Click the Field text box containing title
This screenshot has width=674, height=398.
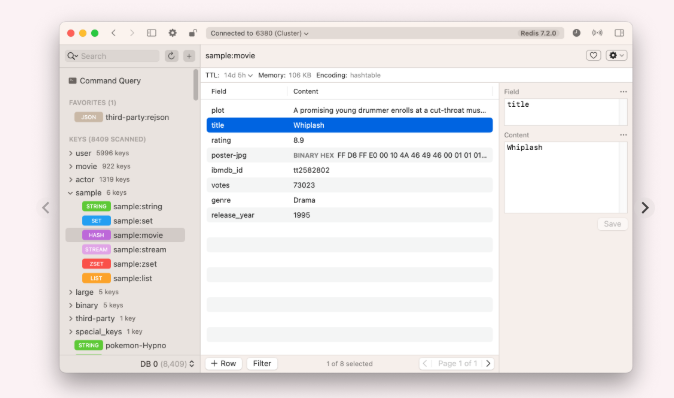coord(565,112)
